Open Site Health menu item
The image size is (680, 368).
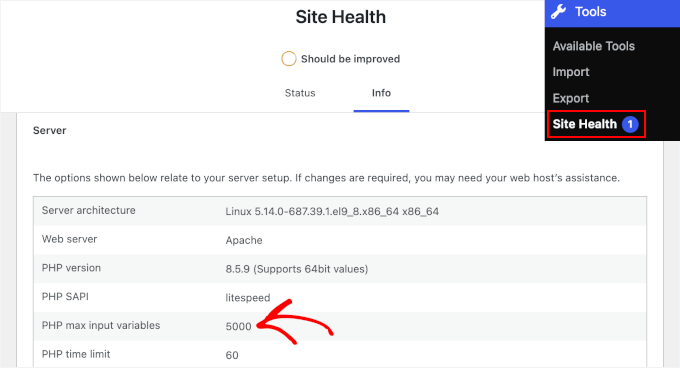pos(584,124)
